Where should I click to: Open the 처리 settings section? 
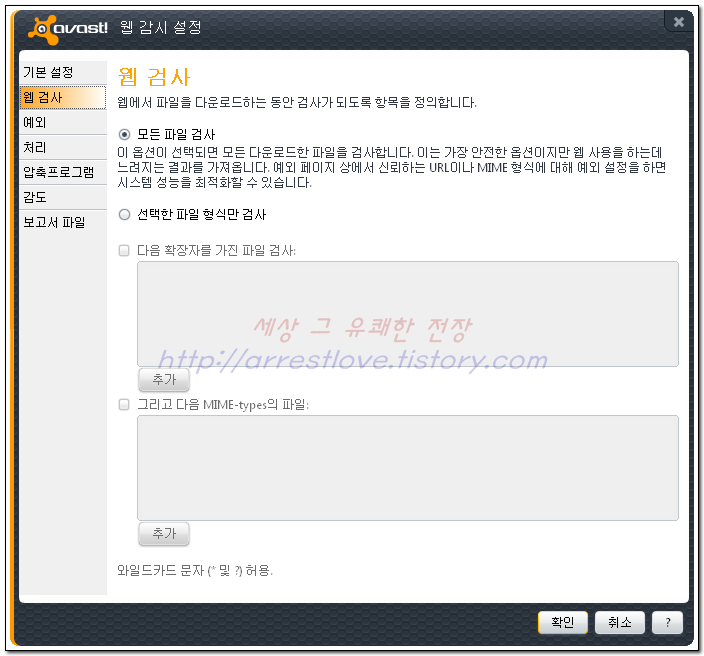63,148
